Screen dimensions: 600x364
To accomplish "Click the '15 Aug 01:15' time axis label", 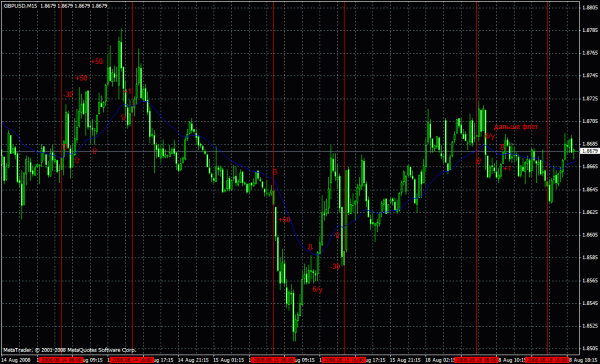I will pyautogui.click(x=230, y=360).
